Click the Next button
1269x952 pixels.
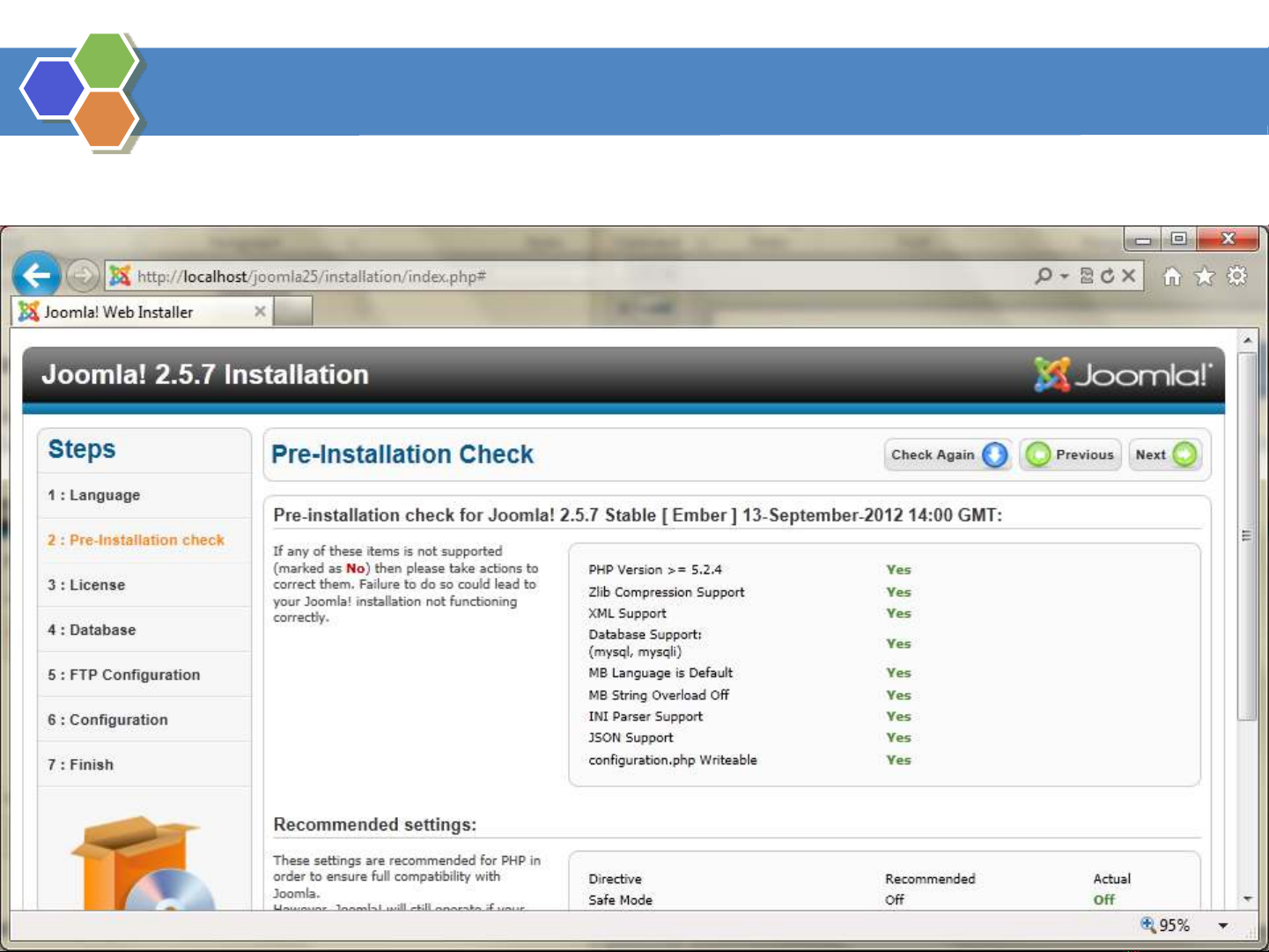[1165, 454]
